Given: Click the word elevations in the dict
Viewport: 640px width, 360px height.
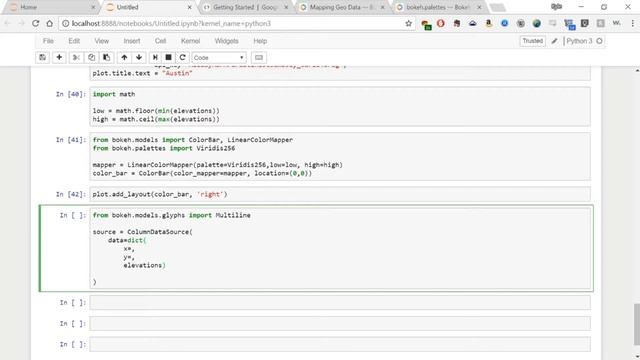Looking at the screenshot, I should pos(143,265).
